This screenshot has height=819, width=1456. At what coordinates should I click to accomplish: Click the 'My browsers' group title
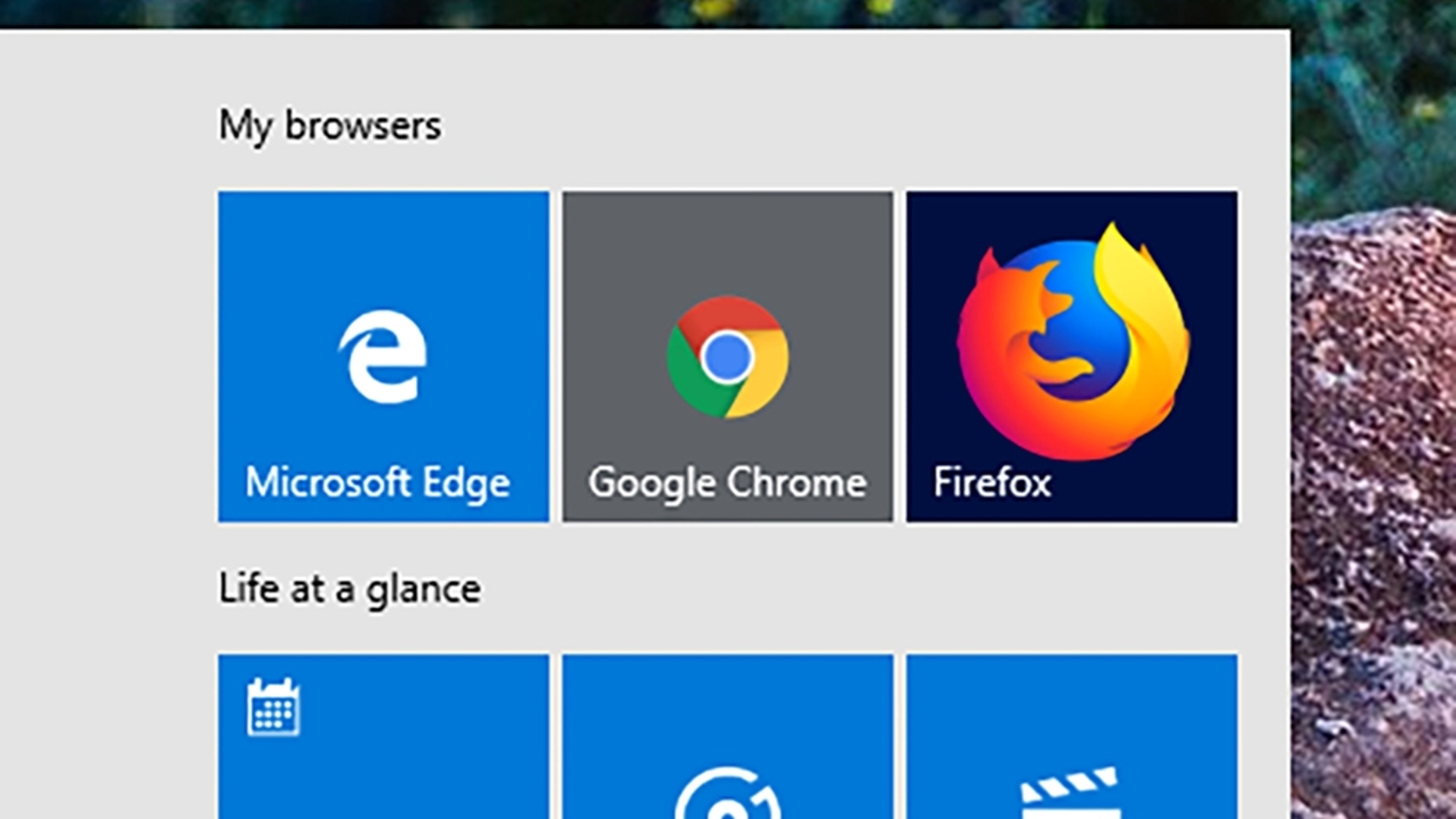pyautogui.click(x=329, y=126)
